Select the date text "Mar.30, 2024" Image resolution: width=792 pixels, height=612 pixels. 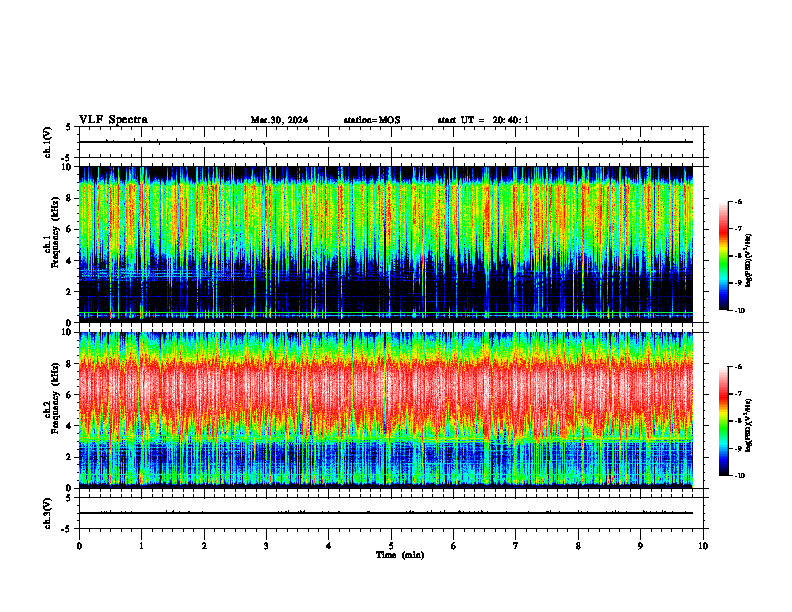(x=279, y=120)
